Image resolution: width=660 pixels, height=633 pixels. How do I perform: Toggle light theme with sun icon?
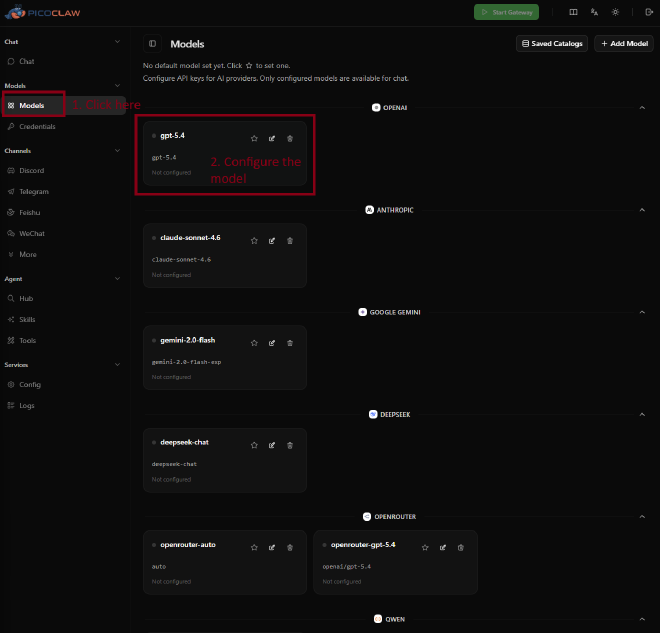tap(615, 12)
